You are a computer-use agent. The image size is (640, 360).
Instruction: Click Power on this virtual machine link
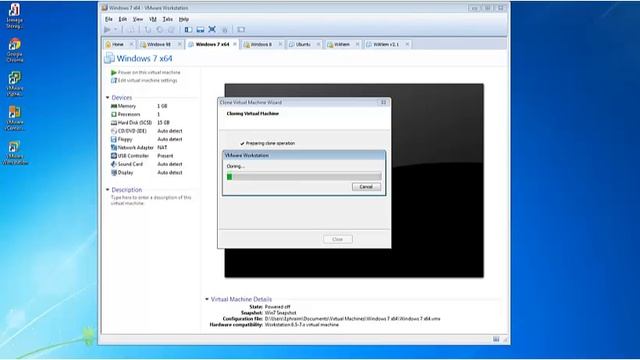pos(149,72)
